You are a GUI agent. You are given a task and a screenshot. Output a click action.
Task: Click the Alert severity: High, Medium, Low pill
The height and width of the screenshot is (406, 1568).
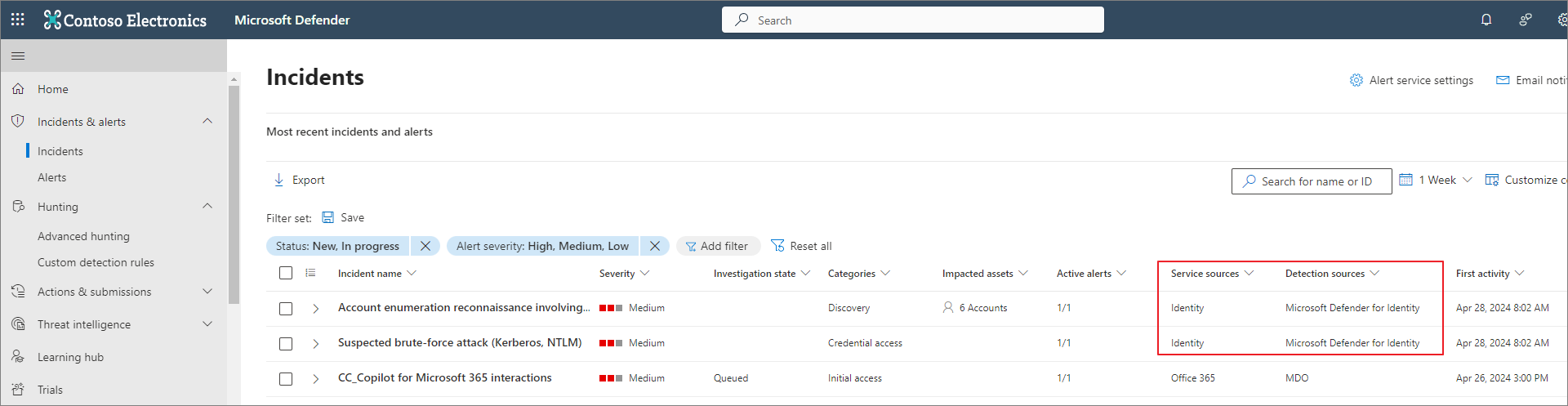coord(543,246)
